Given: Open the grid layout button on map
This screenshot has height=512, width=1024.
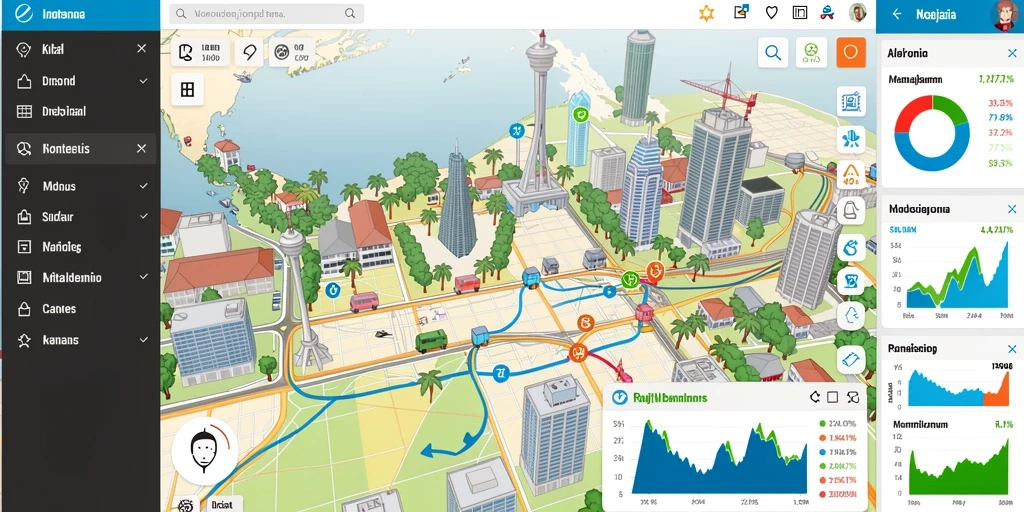Looking at the screenshot, I should [187, 89].
